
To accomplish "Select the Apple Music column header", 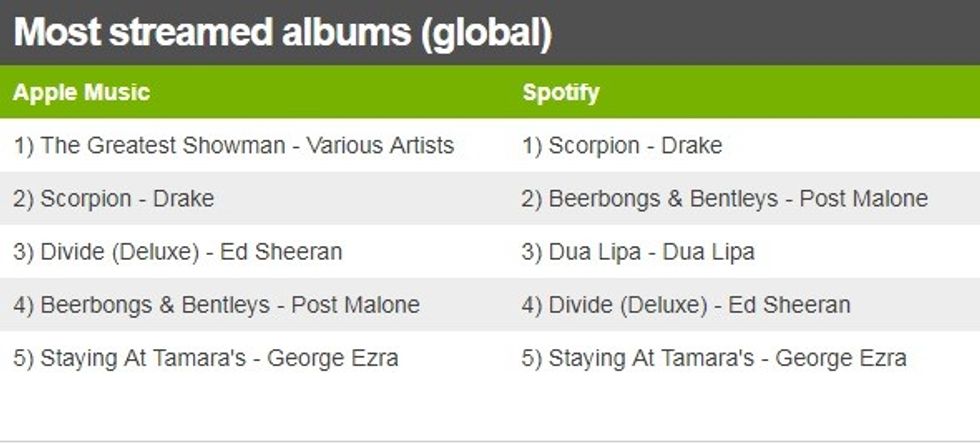I will click(81, 93).
